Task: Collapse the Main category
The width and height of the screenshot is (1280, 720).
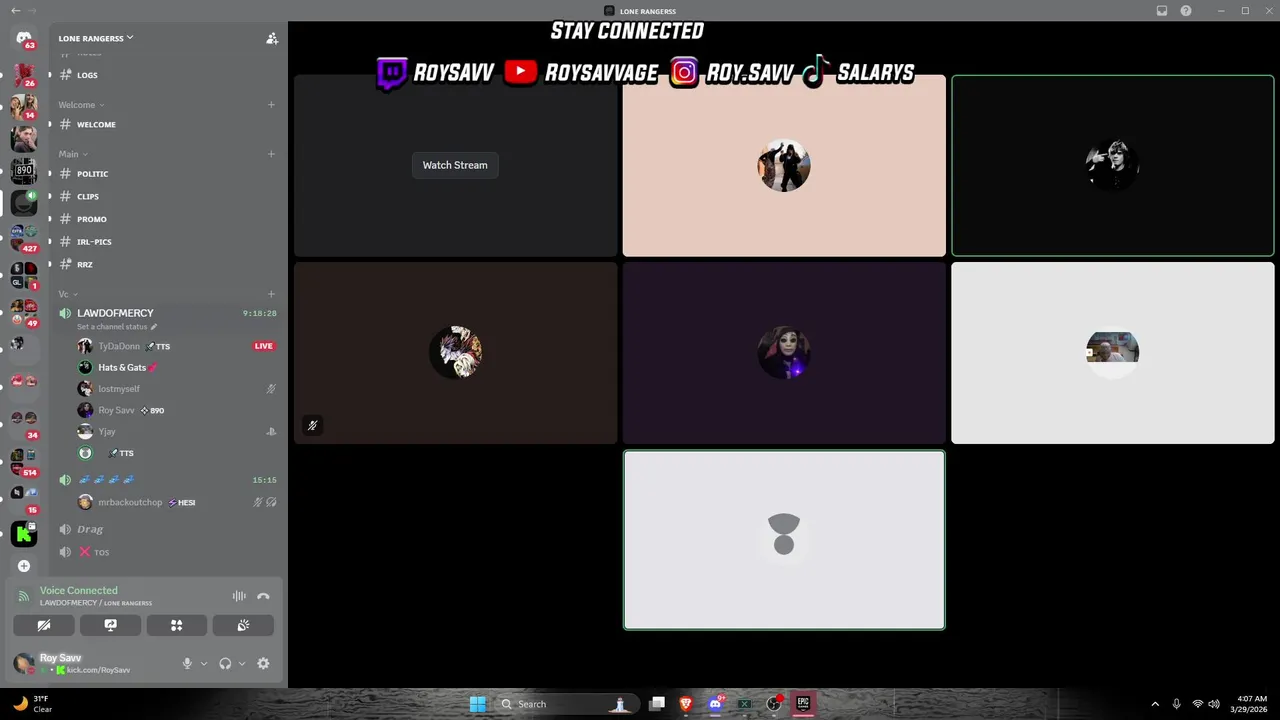Action: [73, 154]
